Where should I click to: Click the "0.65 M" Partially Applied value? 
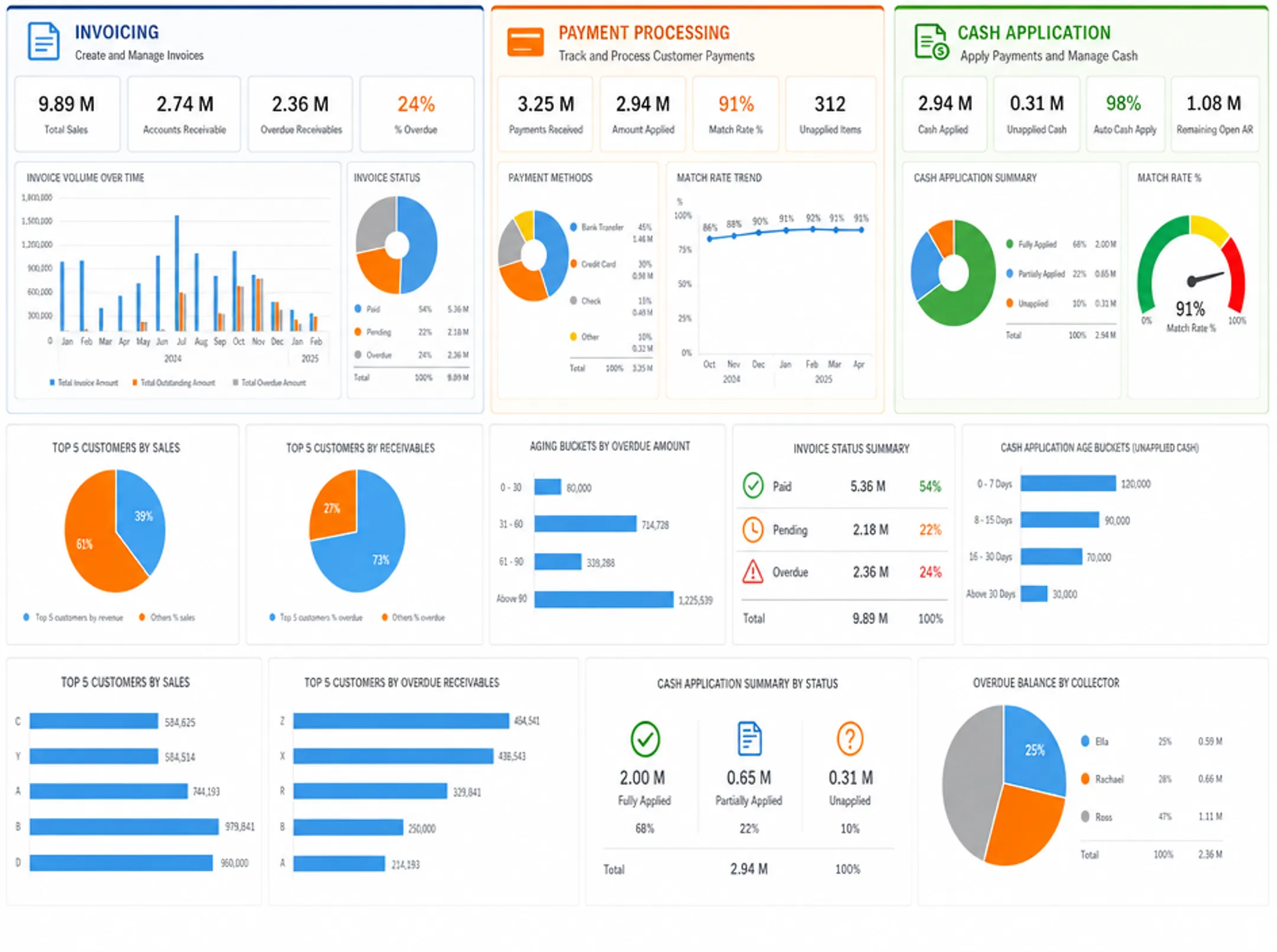click(748, 778)
